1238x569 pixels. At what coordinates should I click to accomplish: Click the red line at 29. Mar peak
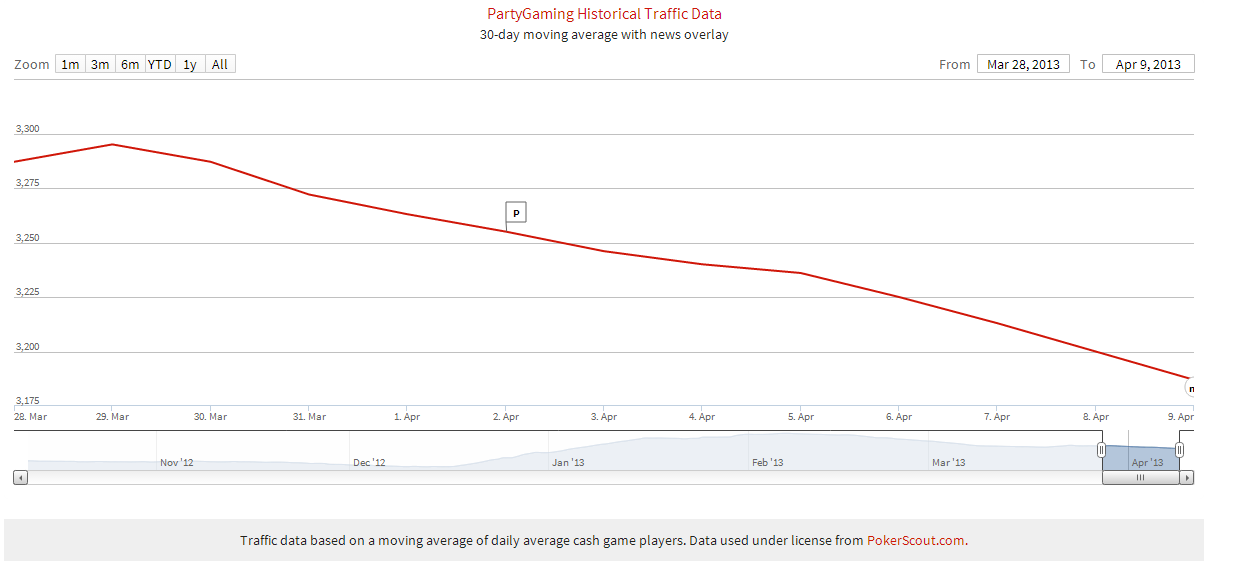click(x=112, y=144)
